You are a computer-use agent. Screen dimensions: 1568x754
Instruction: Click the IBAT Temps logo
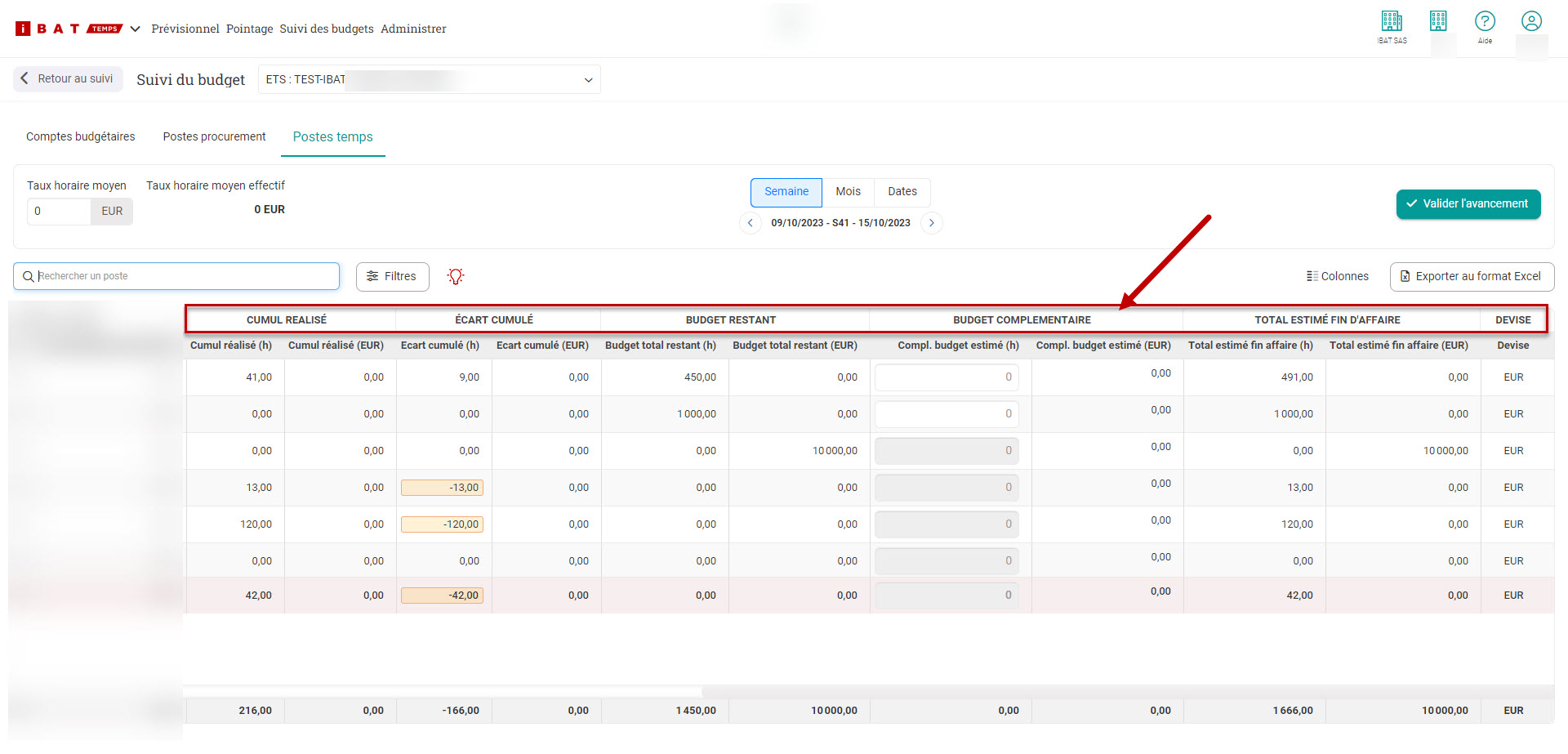[x=69, y=29]
